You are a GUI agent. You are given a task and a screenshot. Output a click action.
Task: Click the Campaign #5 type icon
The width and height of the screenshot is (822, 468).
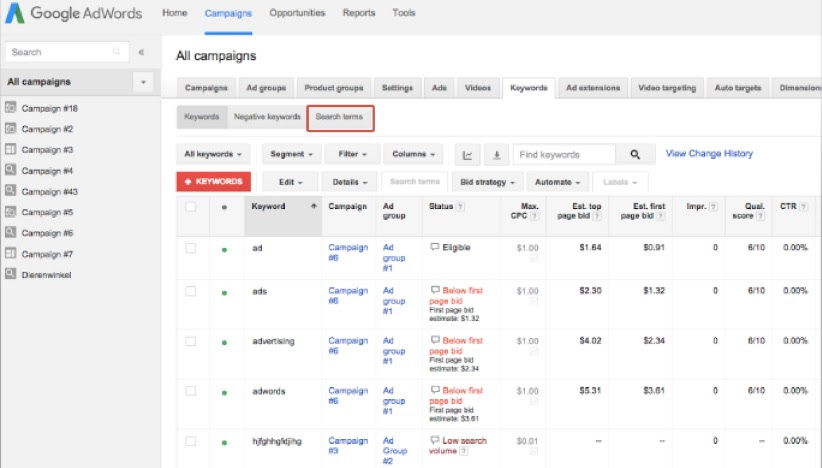10,212
